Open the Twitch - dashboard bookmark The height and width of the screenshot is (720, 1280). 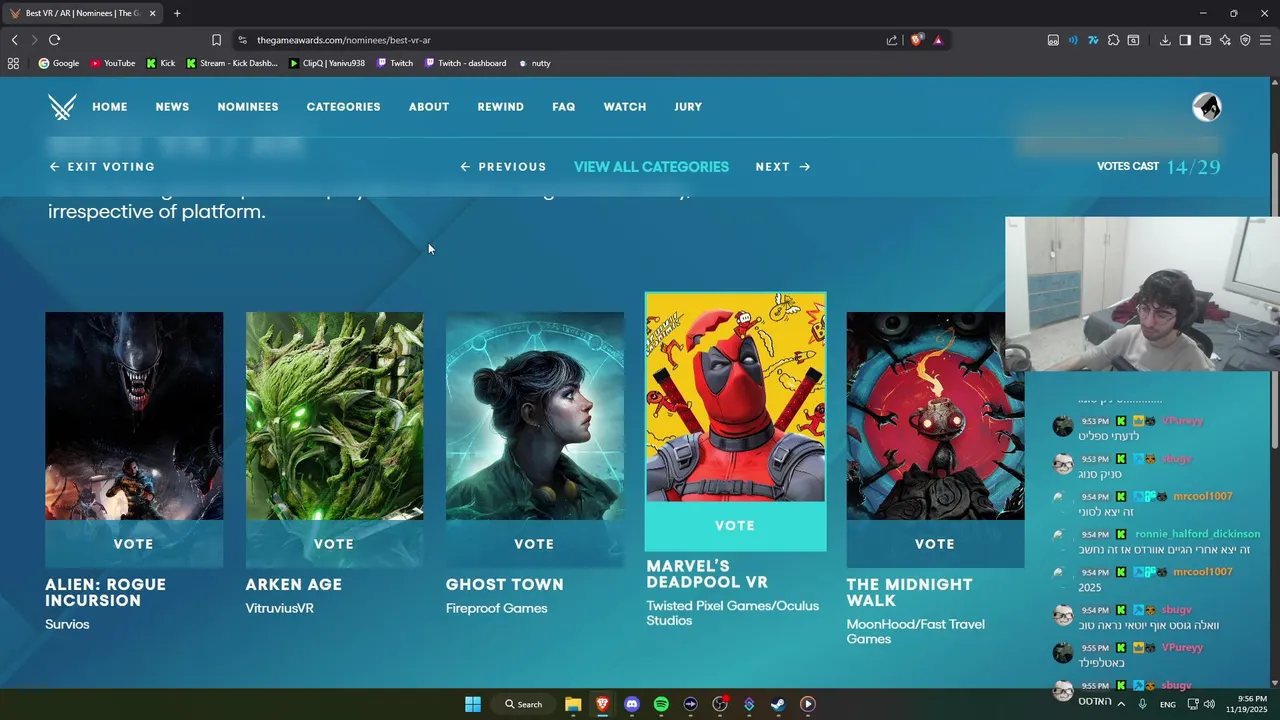465,63
